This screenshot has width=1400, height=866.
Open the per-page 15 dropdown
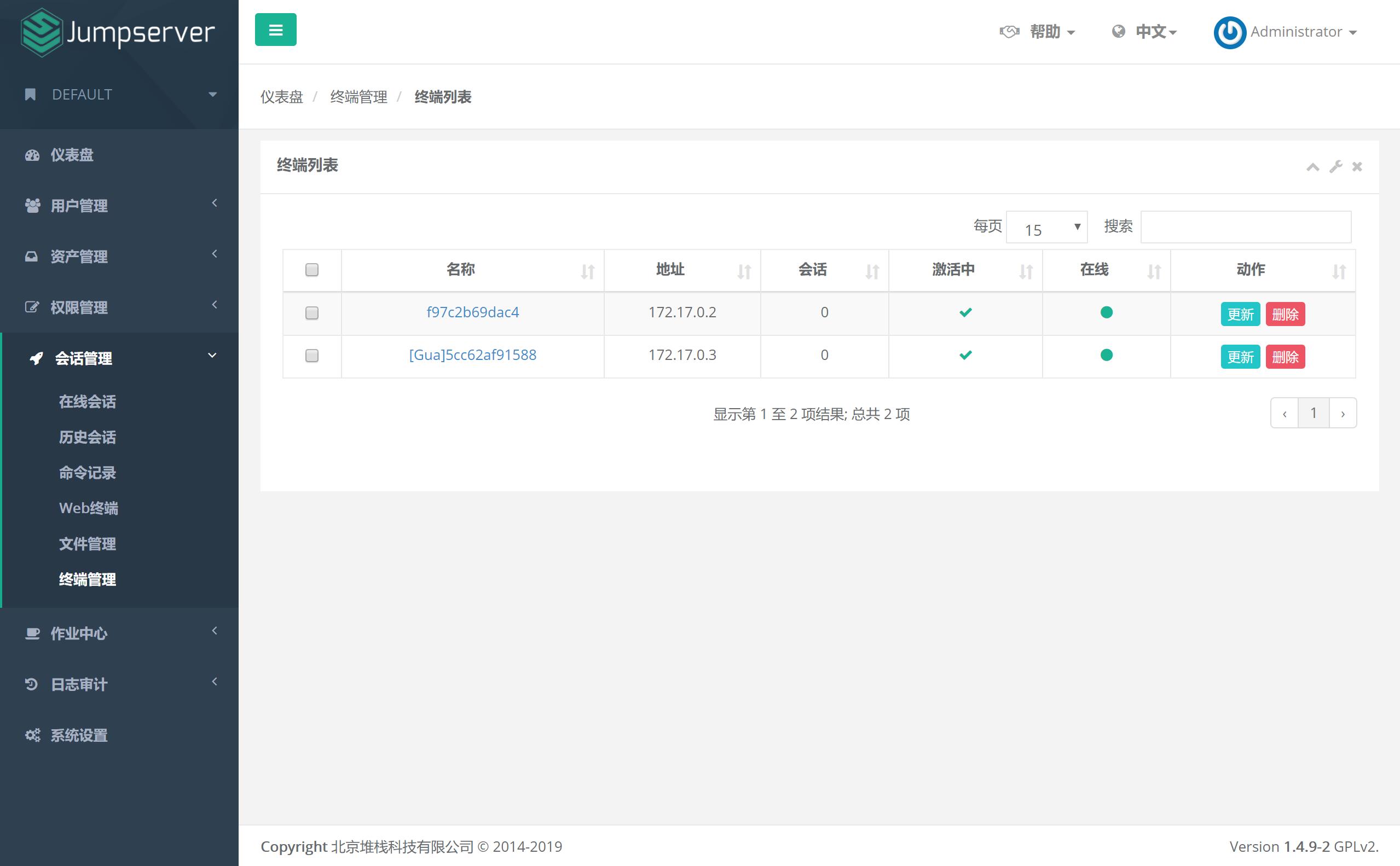[1046, 228]
